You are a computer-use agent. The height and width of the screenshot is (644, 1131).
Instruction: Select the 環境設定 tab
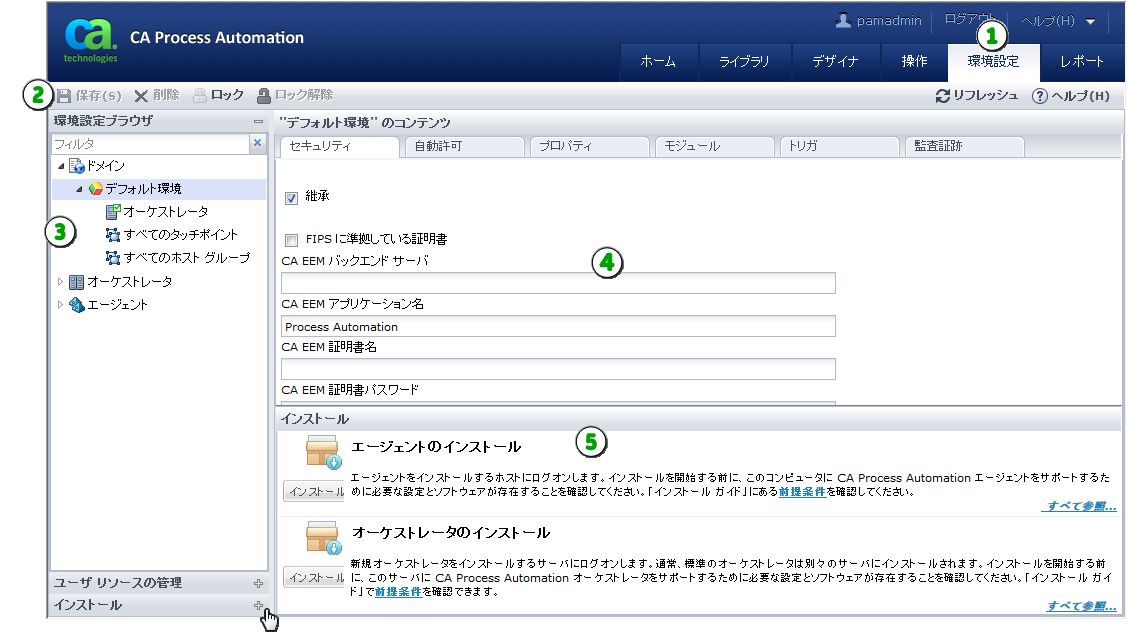(993, 62)
